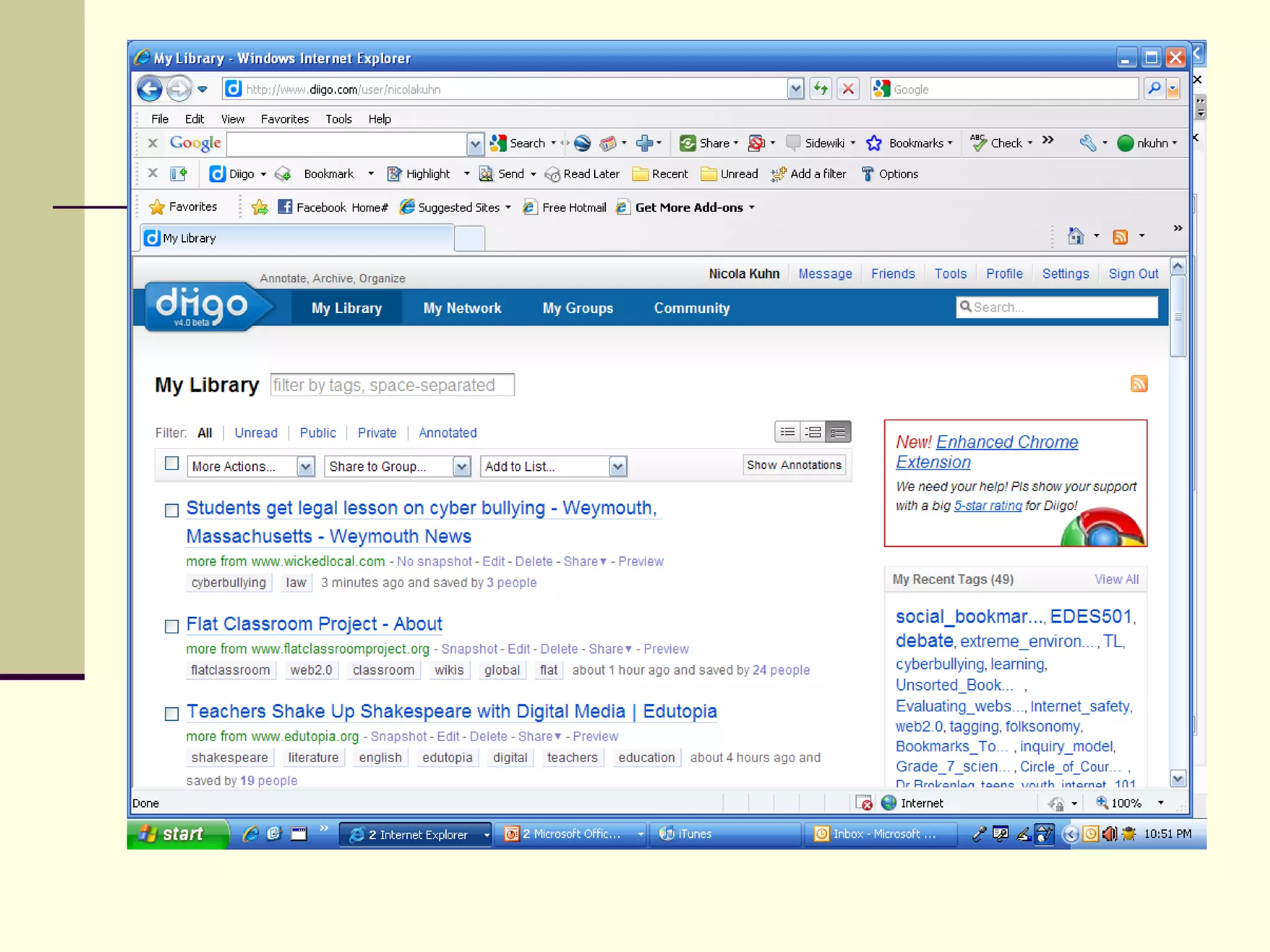Click the Show Annotations button
This screenshot has width=1270, height=952.
(x=794, y=465)
